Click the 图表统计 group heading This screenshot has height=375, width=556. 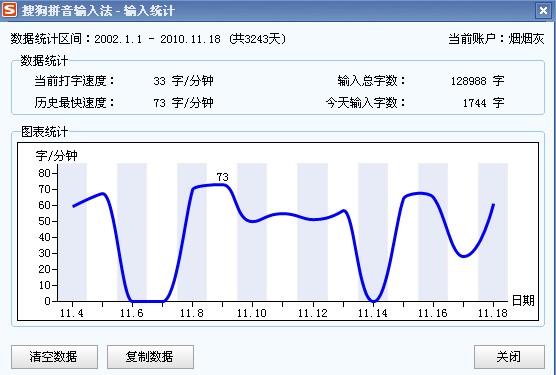pyautogui.click(x=44, y=132)
